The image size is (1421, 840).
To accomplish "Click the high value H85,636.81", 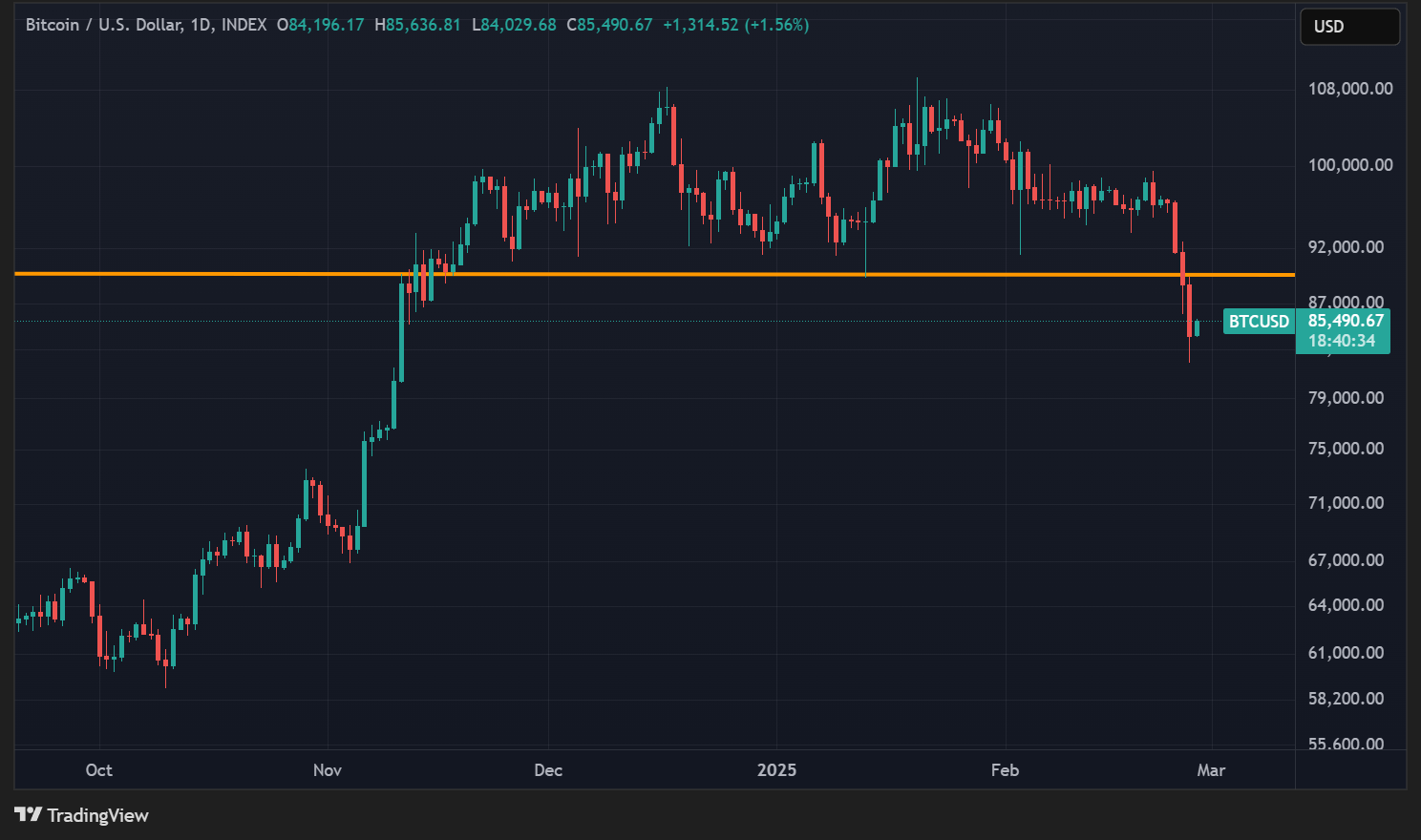I will pyautogui.click(x=417, y=25).
